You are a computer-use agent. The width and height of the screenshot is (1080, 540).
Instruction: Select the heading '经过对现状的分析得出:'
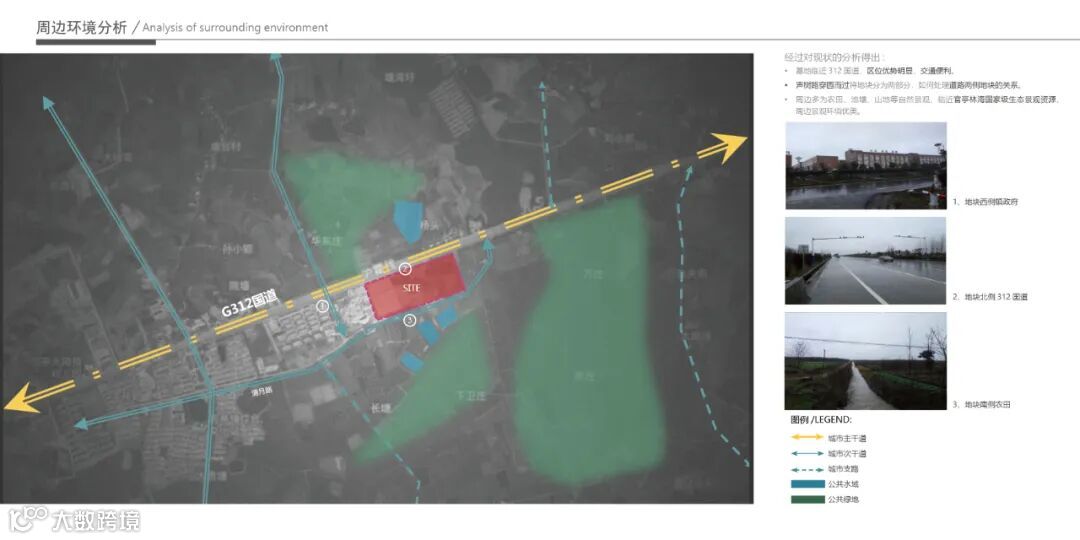point(835,58)
